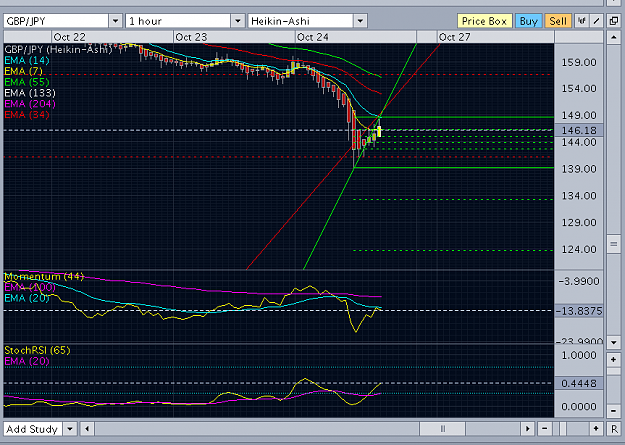Click the latest yellow Heikin-Ashi candle
Image resolution: width=625 pixels, height=445 pixels.
(379, 131)
